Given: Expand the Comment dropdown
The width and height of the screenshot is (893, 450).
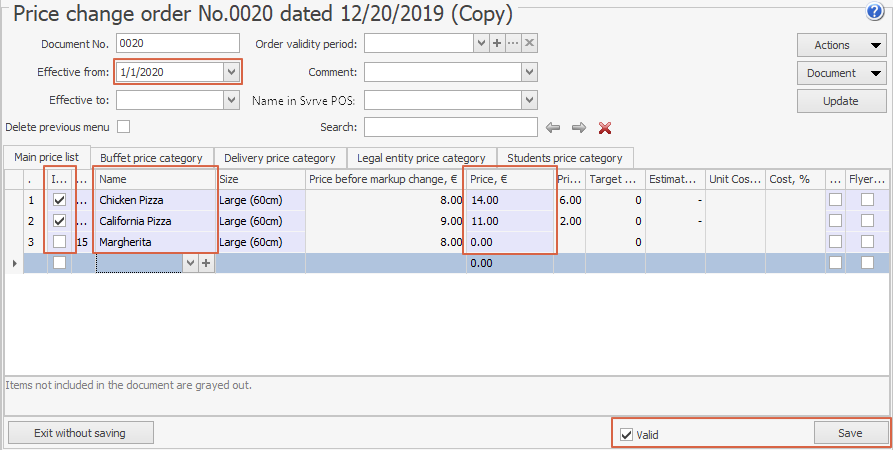Looking at the screenshot, I should (x=529, y=72).
